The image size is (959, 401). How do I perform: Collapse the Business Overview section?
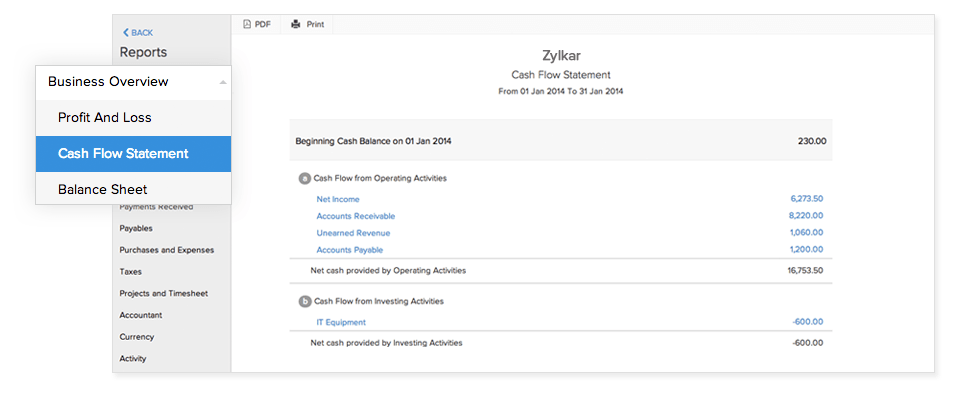[222, 82]
